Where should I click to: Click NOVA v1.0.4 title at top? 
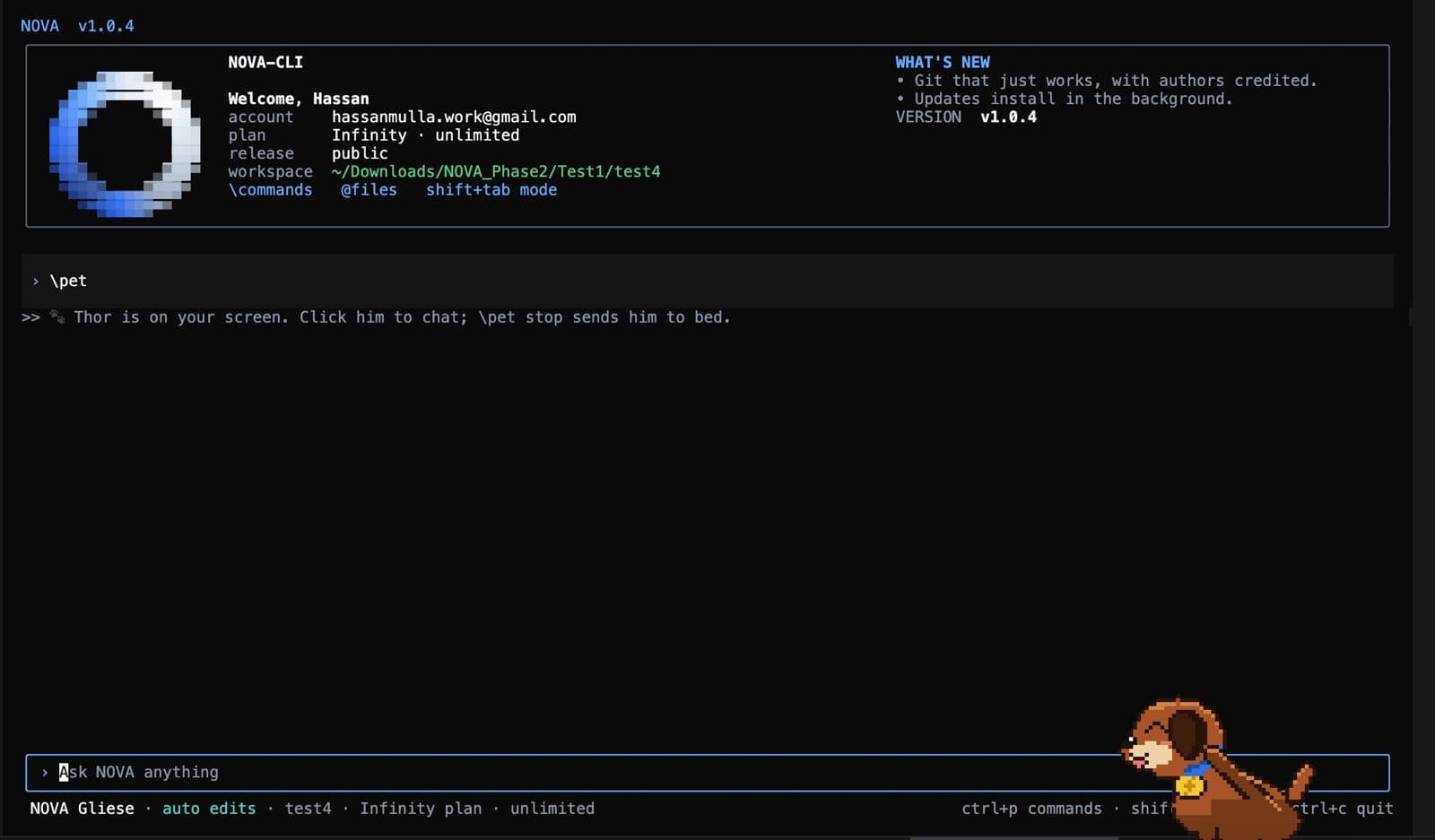point(77,26)
